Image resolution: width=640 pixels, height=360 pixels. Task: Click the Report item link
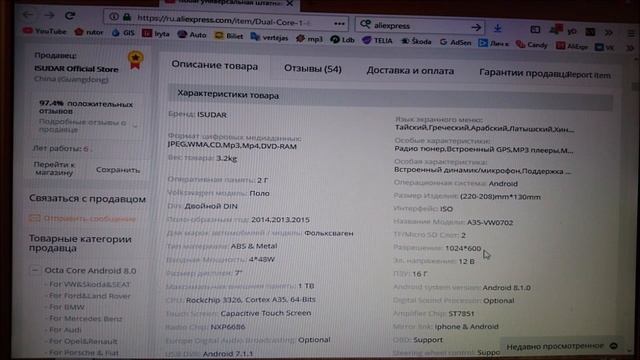coord(589,75)
